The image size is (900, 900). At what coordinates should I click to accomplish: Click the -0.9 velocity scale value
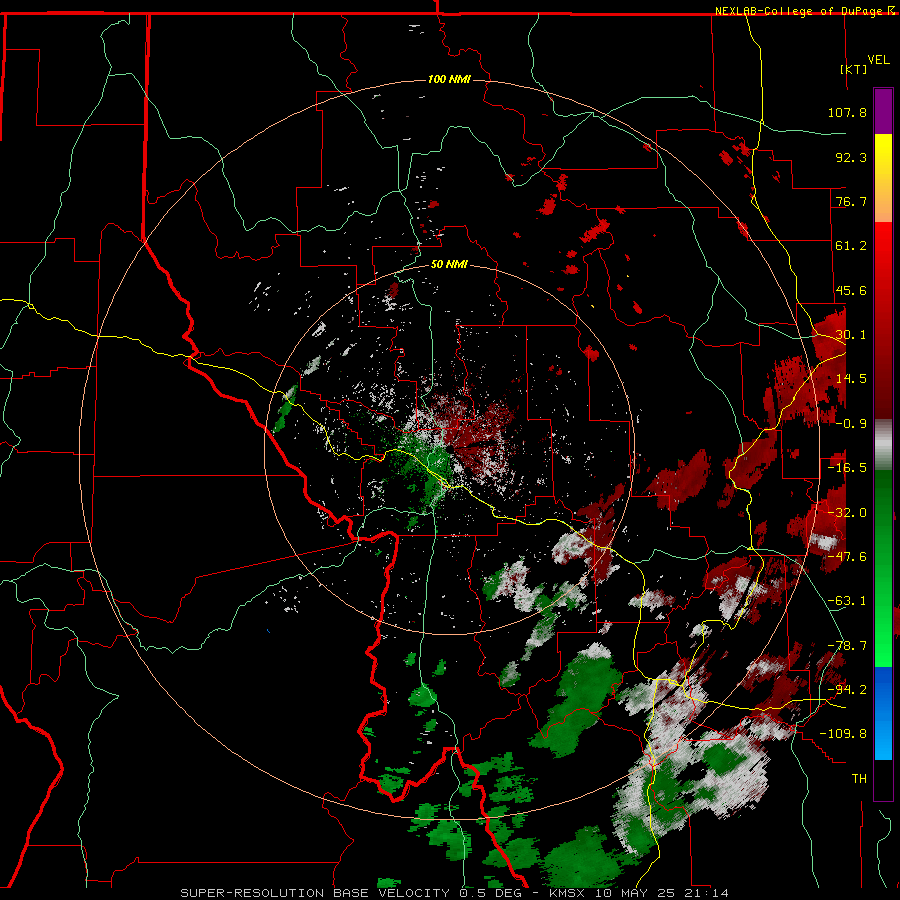(851, 424)
